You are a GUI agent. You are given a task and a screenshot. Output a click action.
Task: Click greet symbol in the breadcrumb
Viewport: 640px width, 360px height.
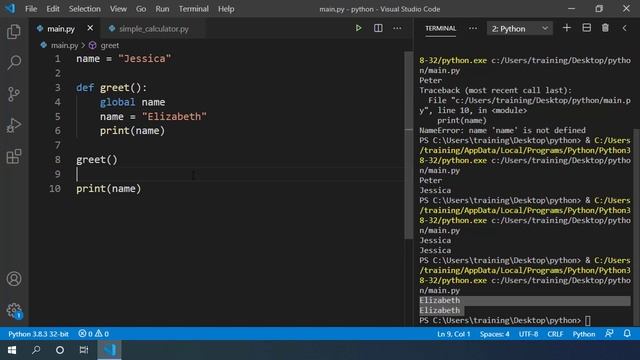click(110, 45)
